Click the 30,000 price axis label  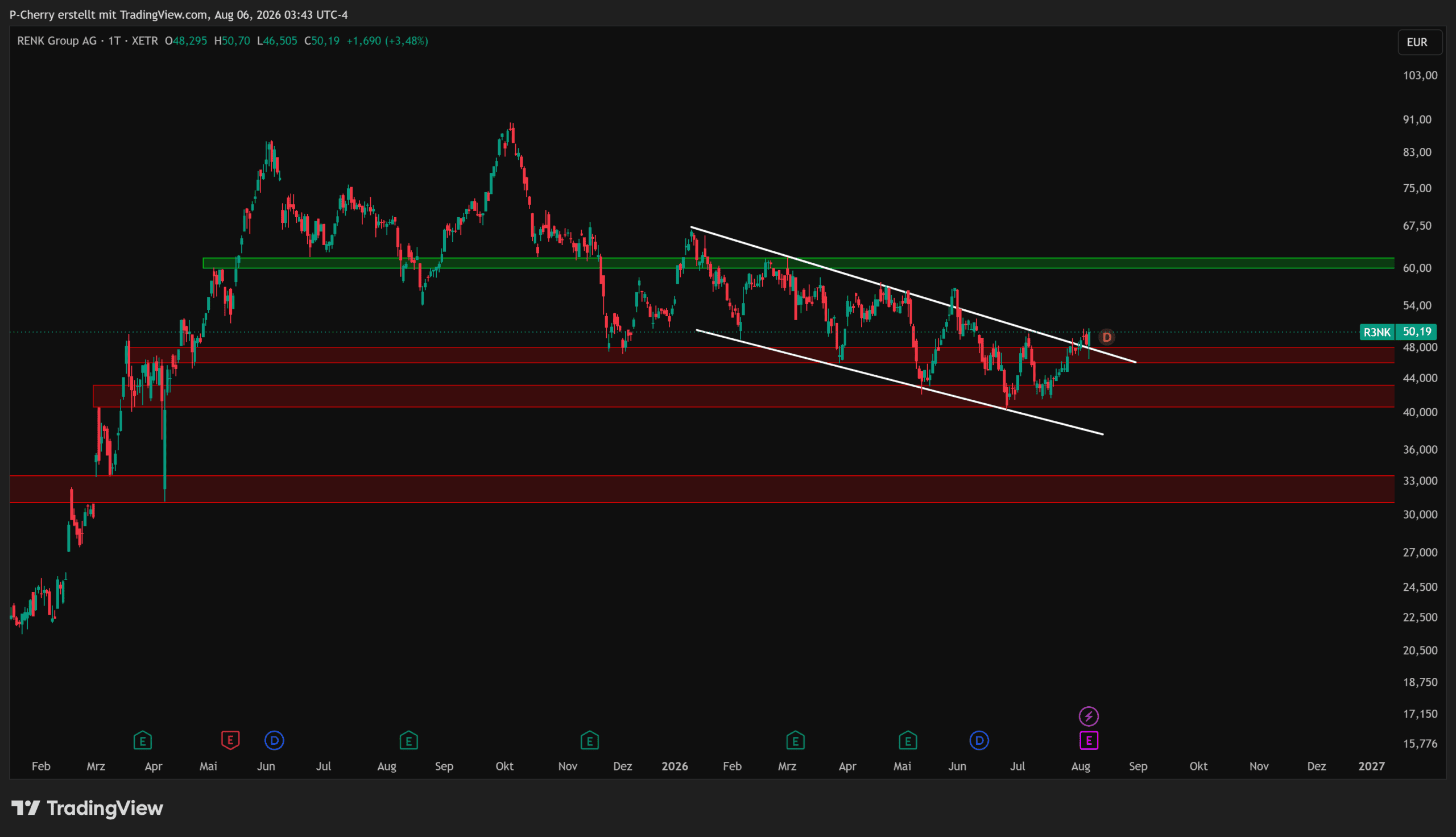pos(1420,515)
